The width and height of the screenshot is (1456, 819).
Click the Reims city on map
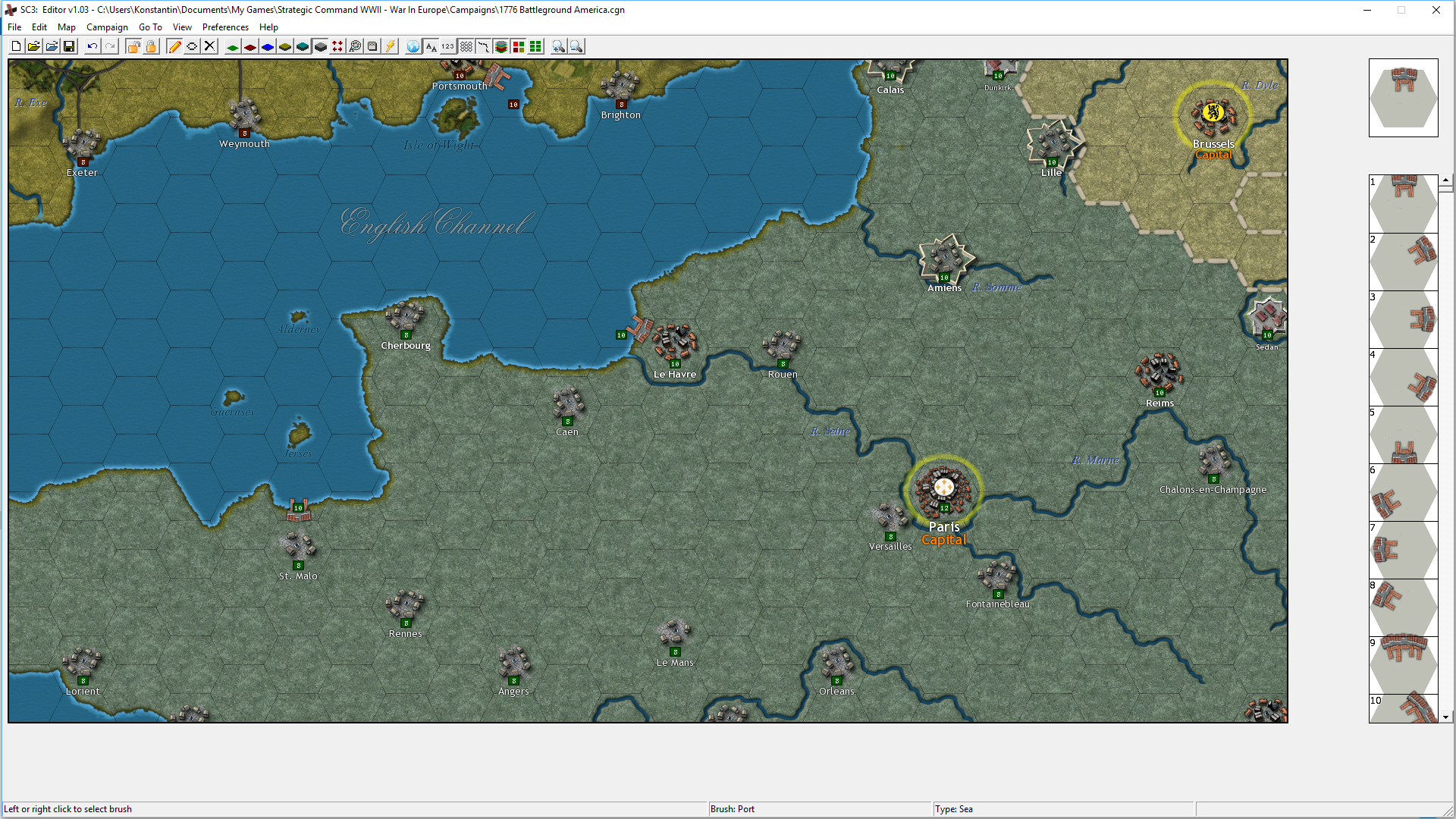click(x=1159, y=372)
